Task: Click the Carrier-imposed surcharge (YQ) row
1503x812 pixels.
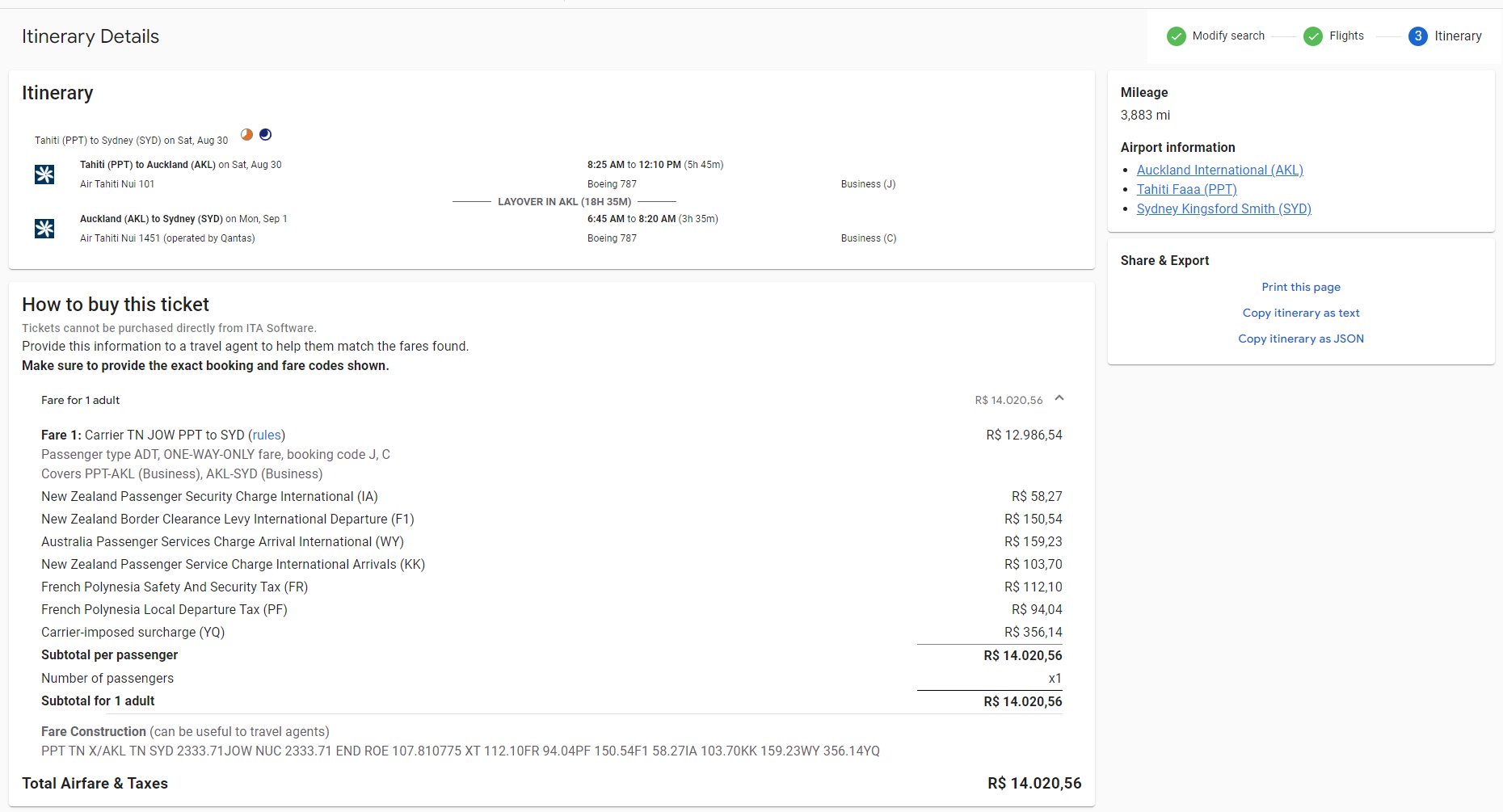Action: coord(552,632)
